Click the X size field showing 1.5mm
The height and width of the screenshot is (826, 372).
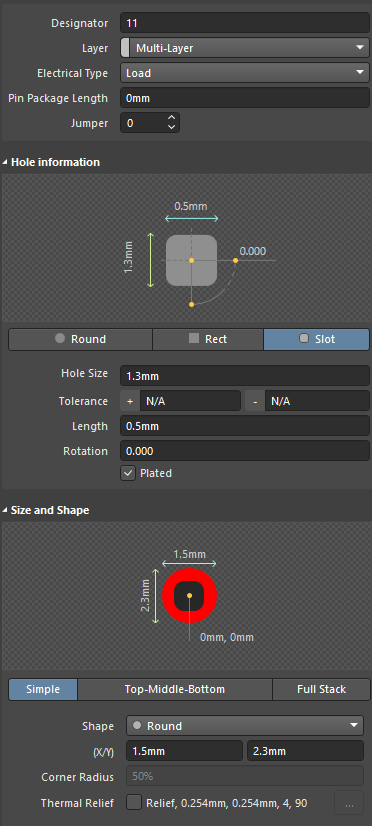(185, 751)
